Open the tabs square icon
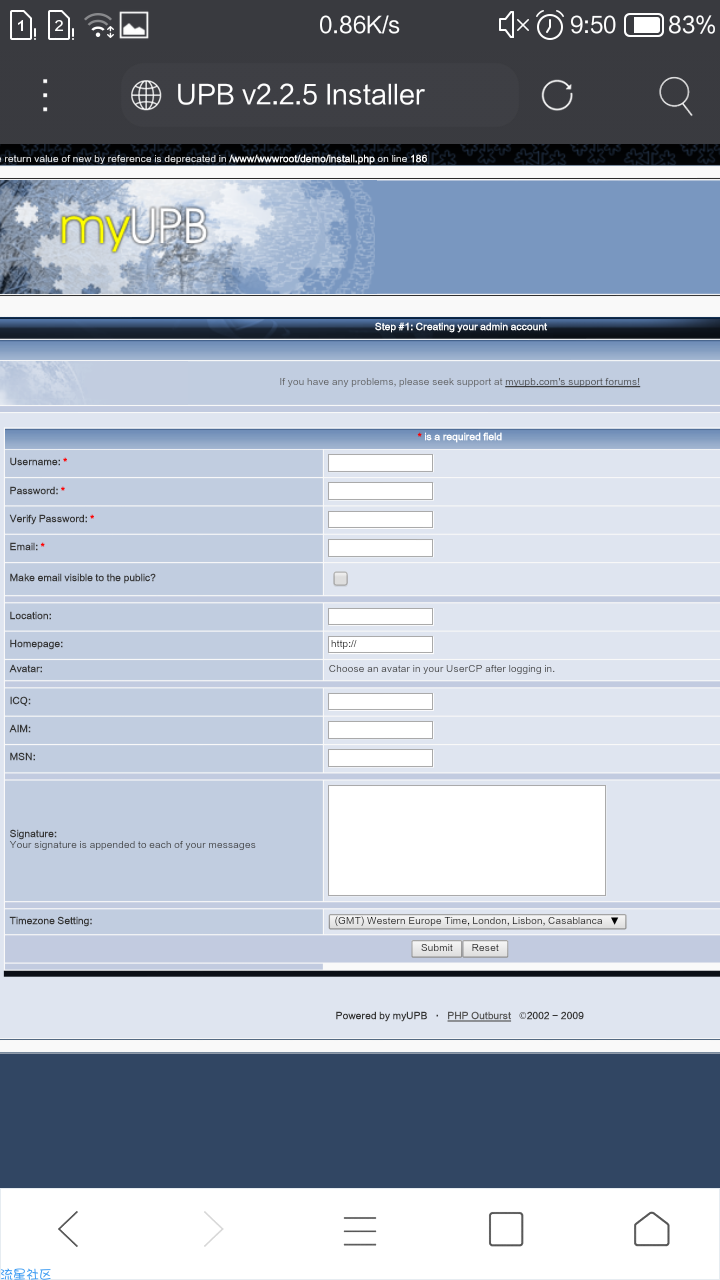 506,1229
